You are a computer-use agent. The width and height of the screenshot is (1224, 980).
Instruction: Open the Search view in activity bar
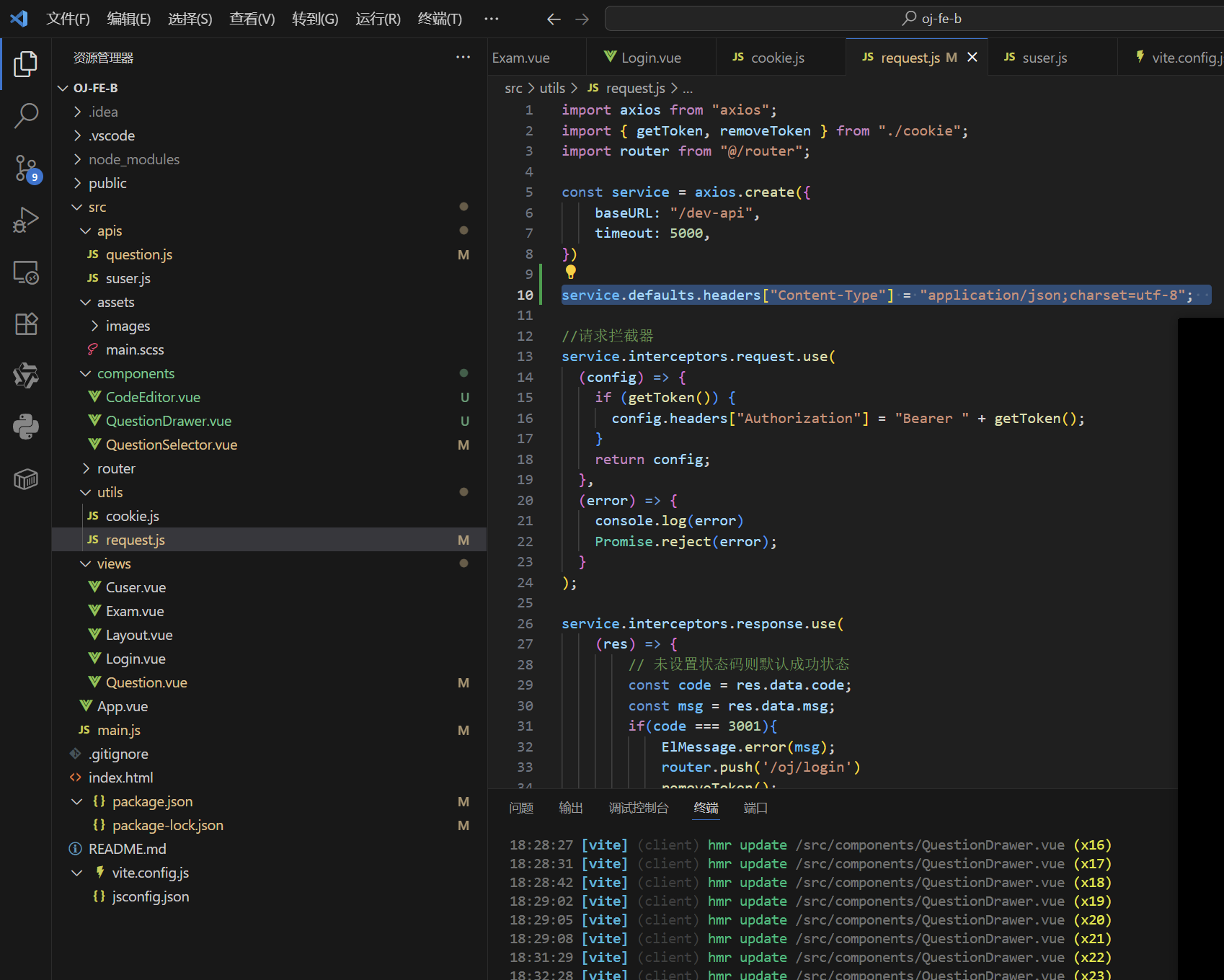(26, 115)
